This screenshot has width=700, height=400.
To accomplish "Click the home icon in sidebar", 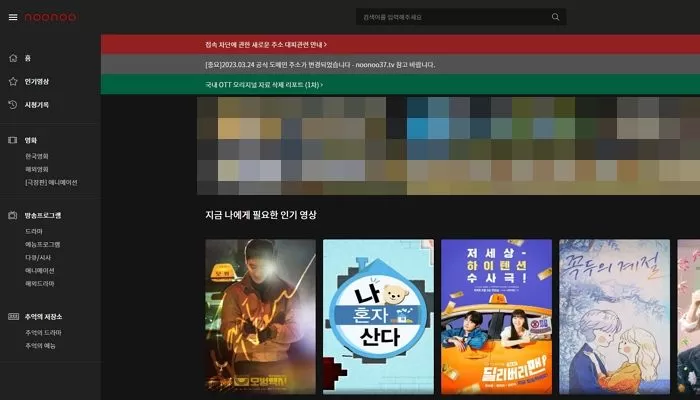I will 13,58.
